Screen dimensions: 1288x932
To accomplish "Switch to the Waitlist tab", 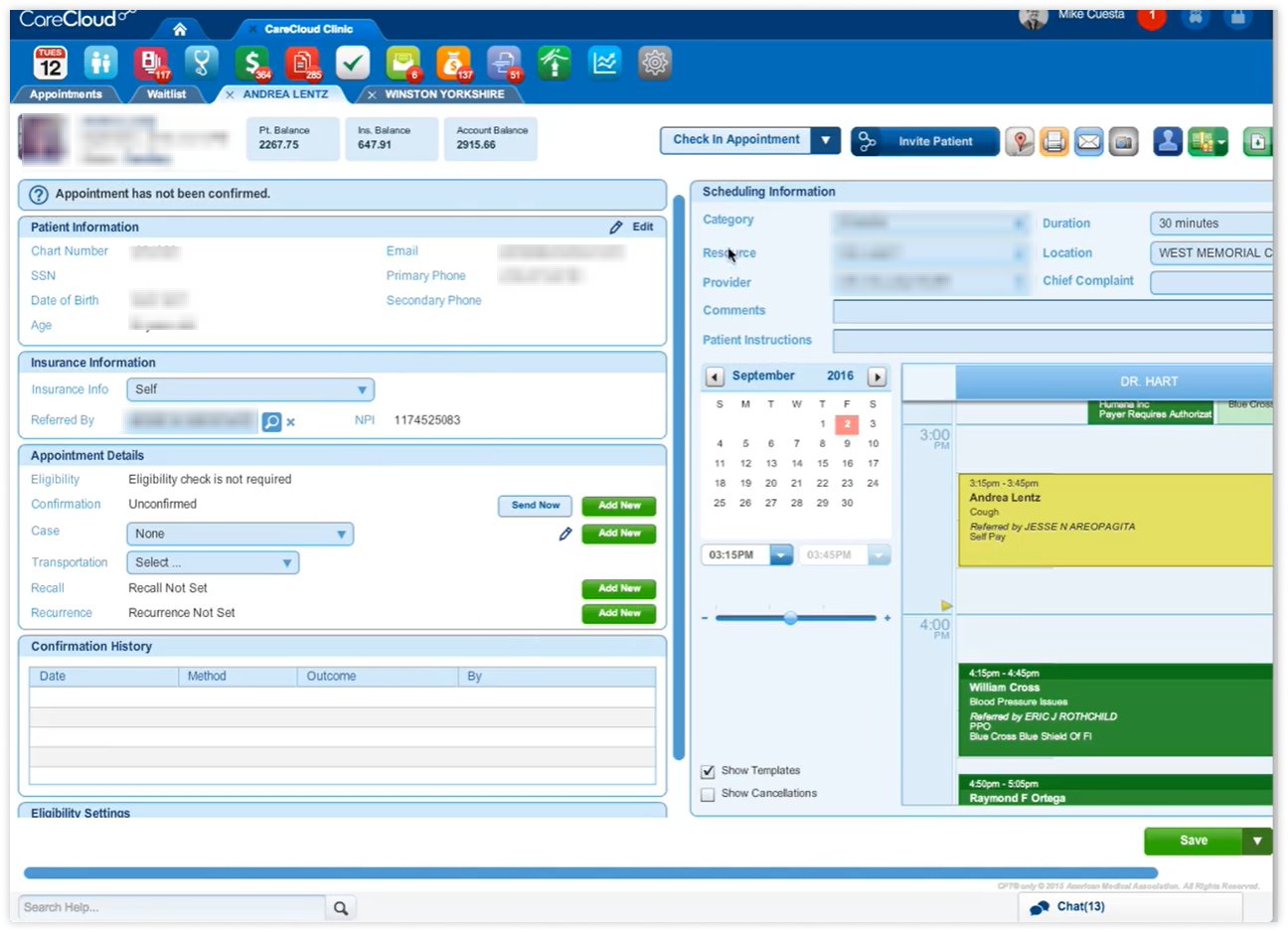I will 166,95.
